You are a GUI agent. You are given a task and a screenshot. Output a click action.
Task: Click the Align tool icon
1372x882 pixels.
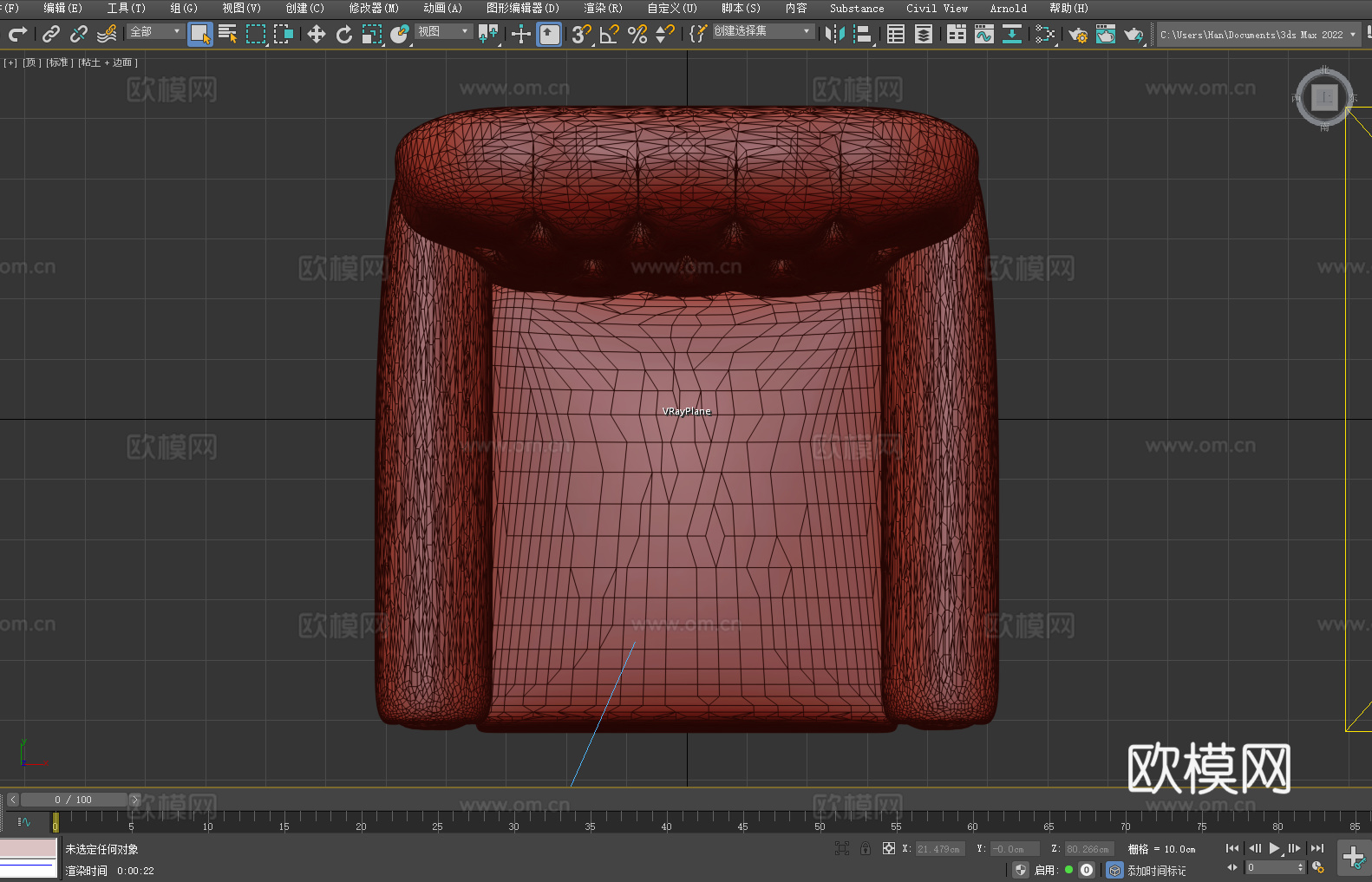(863, 34)
